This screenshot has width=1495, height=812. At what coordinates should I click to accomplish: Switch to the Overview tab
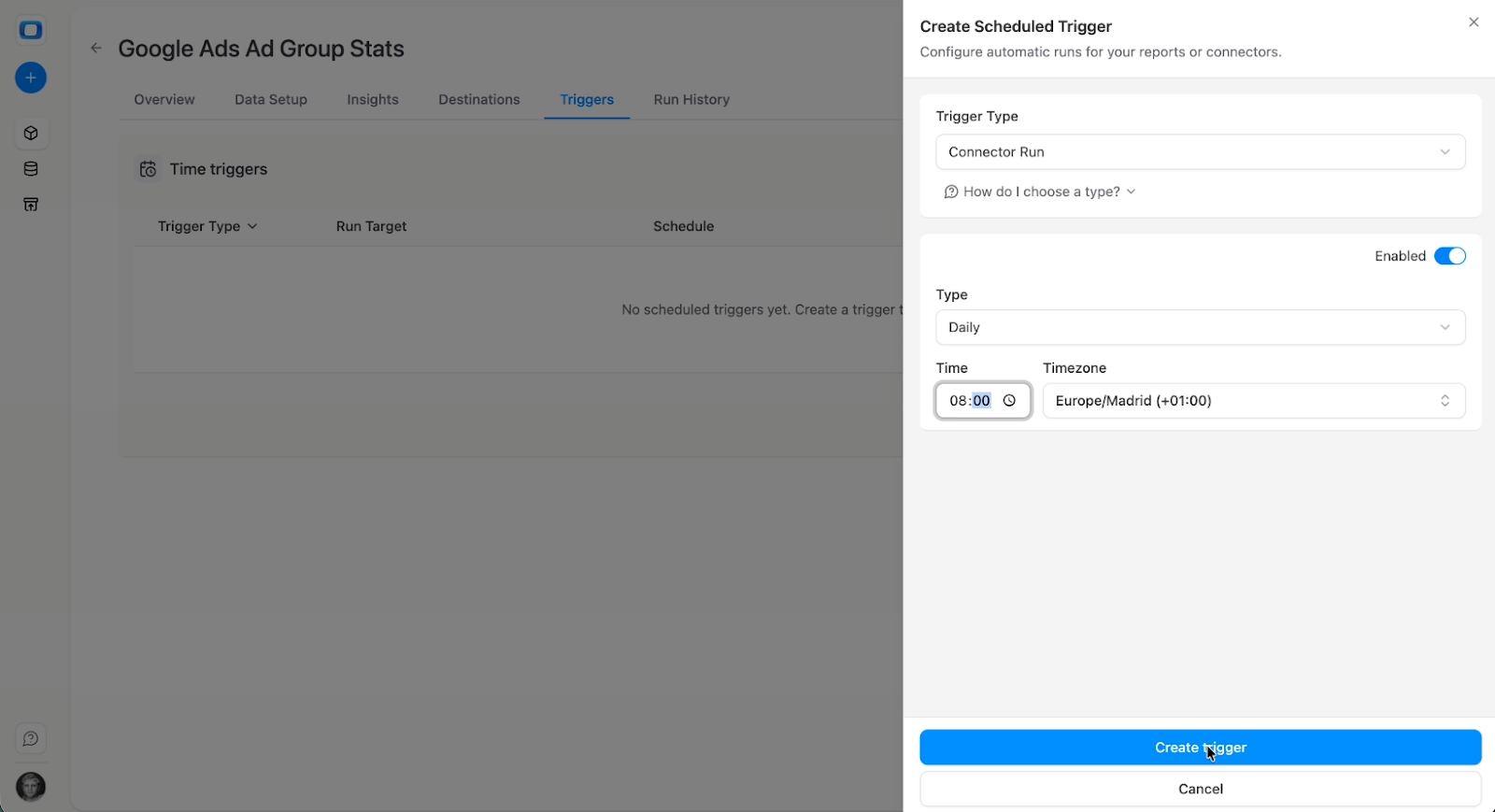tap(164, 100)
